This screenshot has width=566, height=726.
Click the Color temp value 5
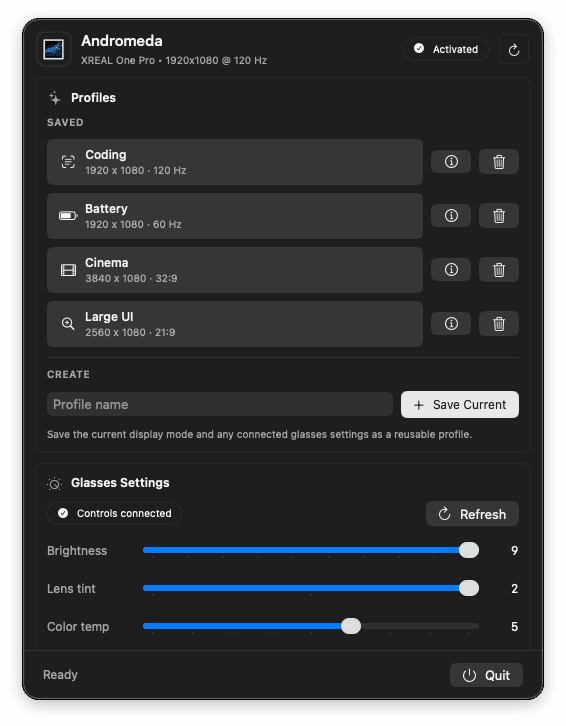(514, 626)
